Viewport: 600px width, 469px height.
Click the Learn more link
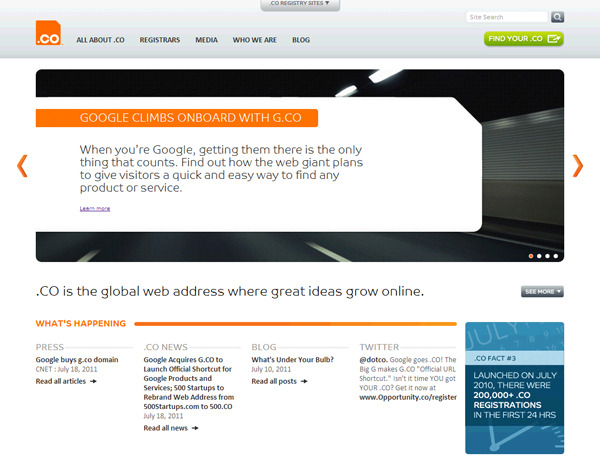click(x=95, y=208)
